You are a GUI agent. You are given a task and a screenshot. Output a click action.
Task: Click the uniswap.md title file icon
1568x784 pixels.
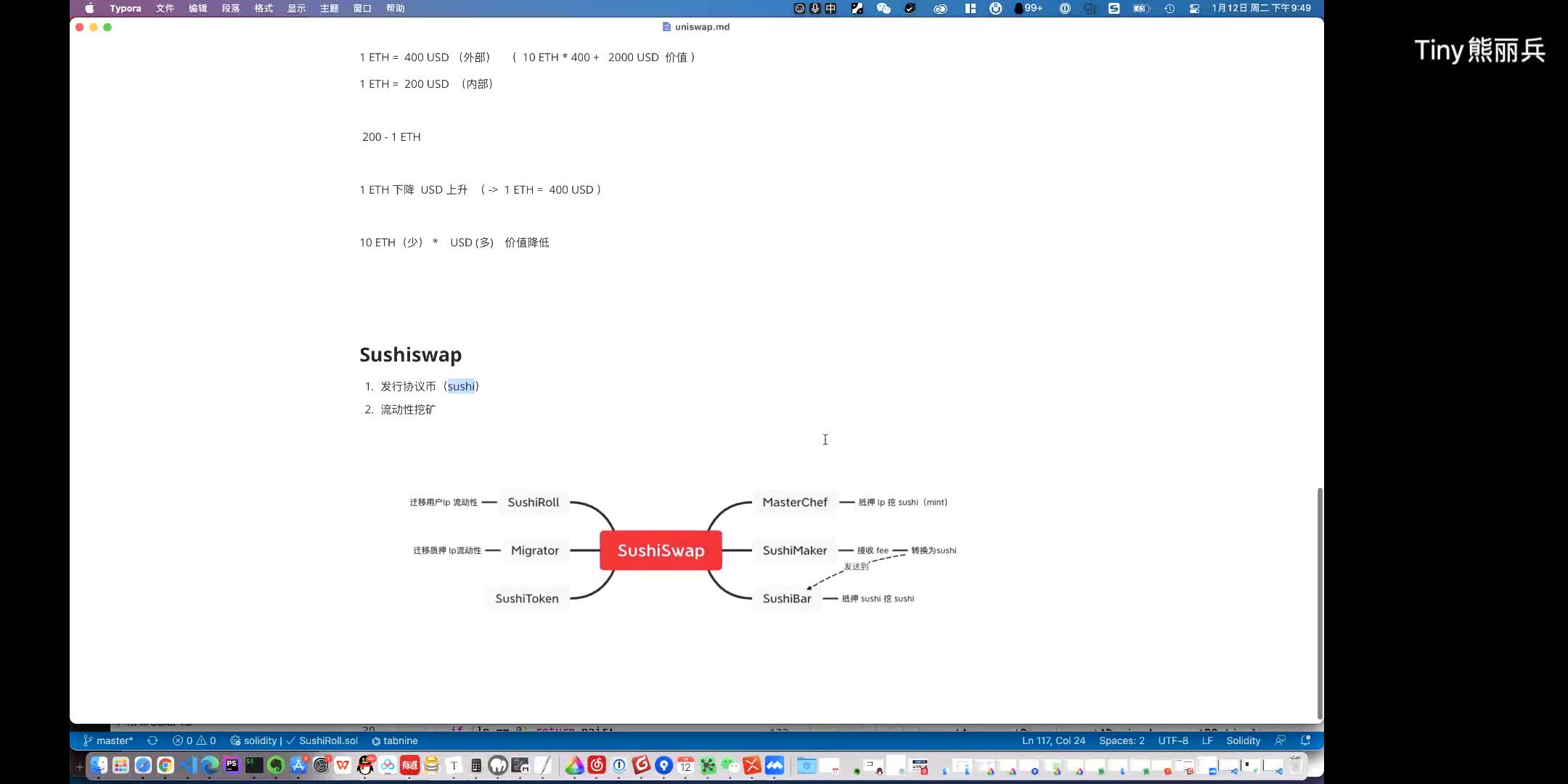tap(666, 27)
